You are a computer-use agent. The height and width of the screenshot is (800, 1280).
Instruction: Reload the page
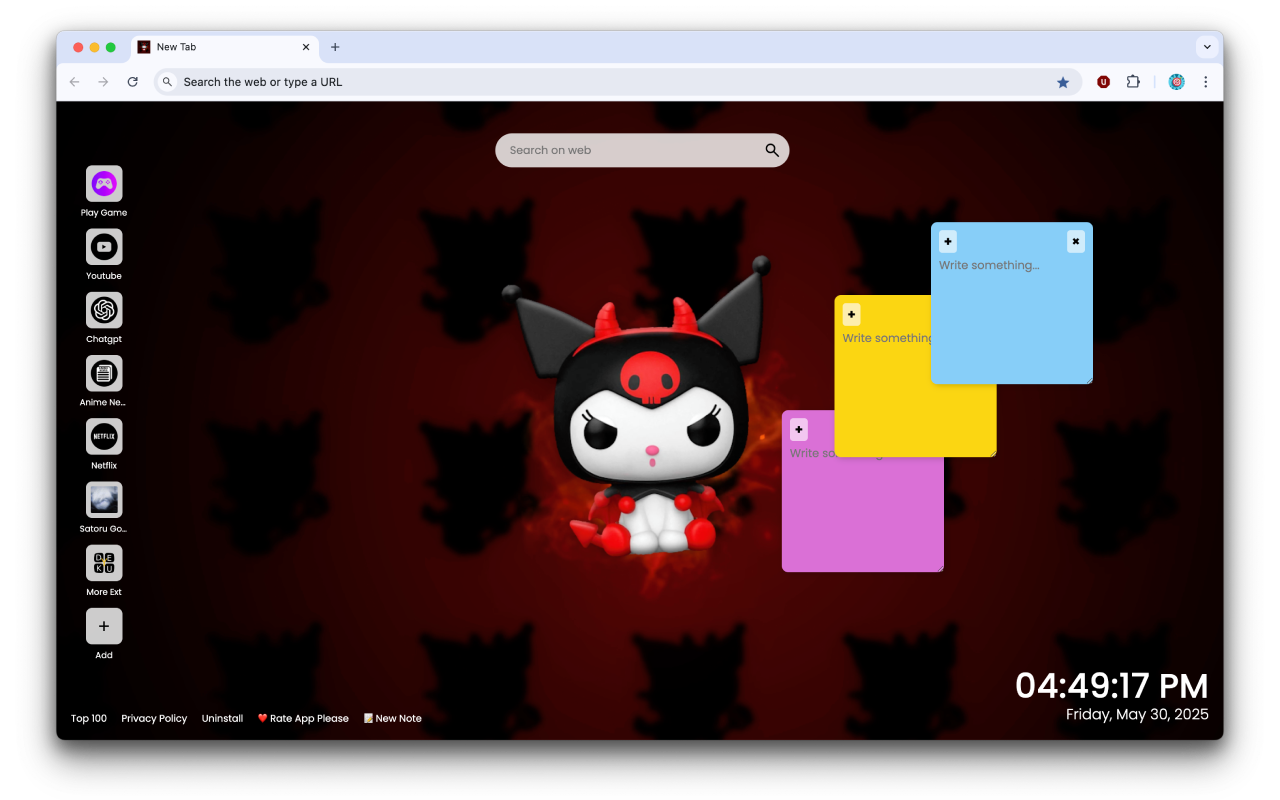132,82
